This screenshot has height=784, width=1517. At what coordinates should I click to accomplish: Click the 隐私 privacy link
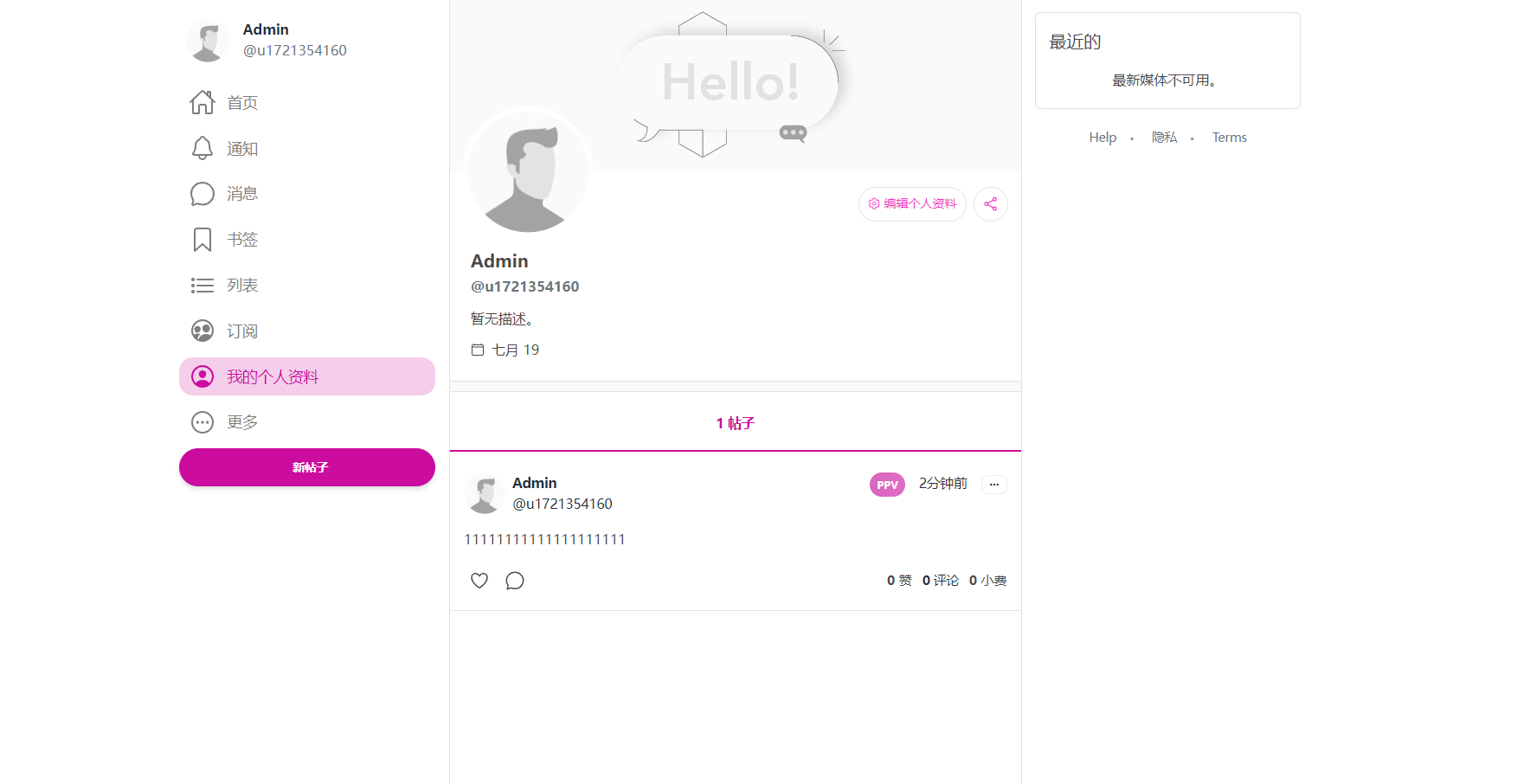point(1164,138)
